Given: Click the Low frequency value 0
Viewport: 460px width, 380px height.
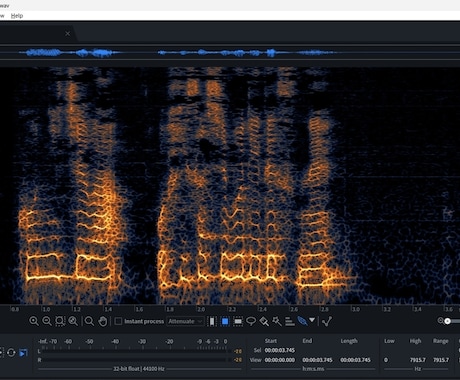Looking at the screenshot, I should click(x=386, y=360).
